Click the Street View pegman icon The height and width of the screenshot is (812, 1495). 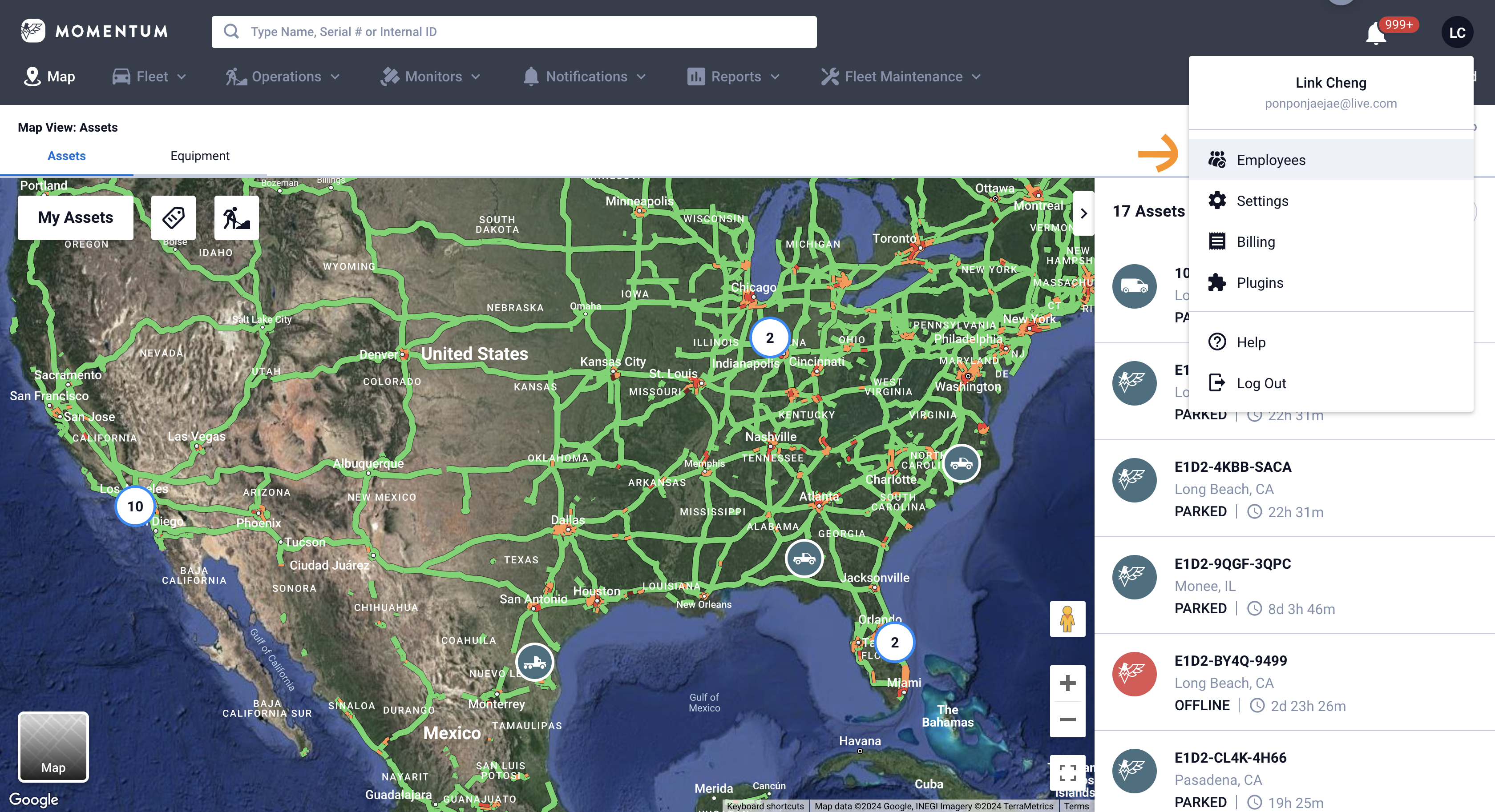[x=1067, y=618]
